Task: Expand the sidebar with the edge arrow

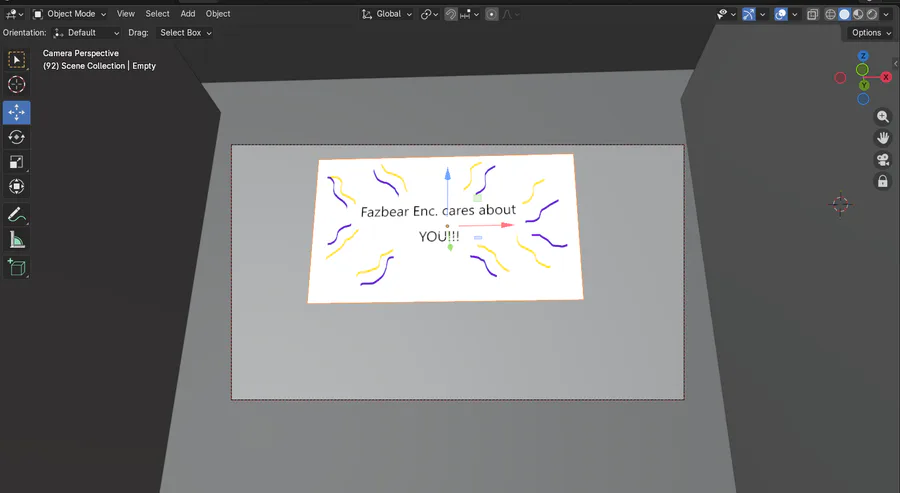Action: pyautogui.click(x=896, y=63)
